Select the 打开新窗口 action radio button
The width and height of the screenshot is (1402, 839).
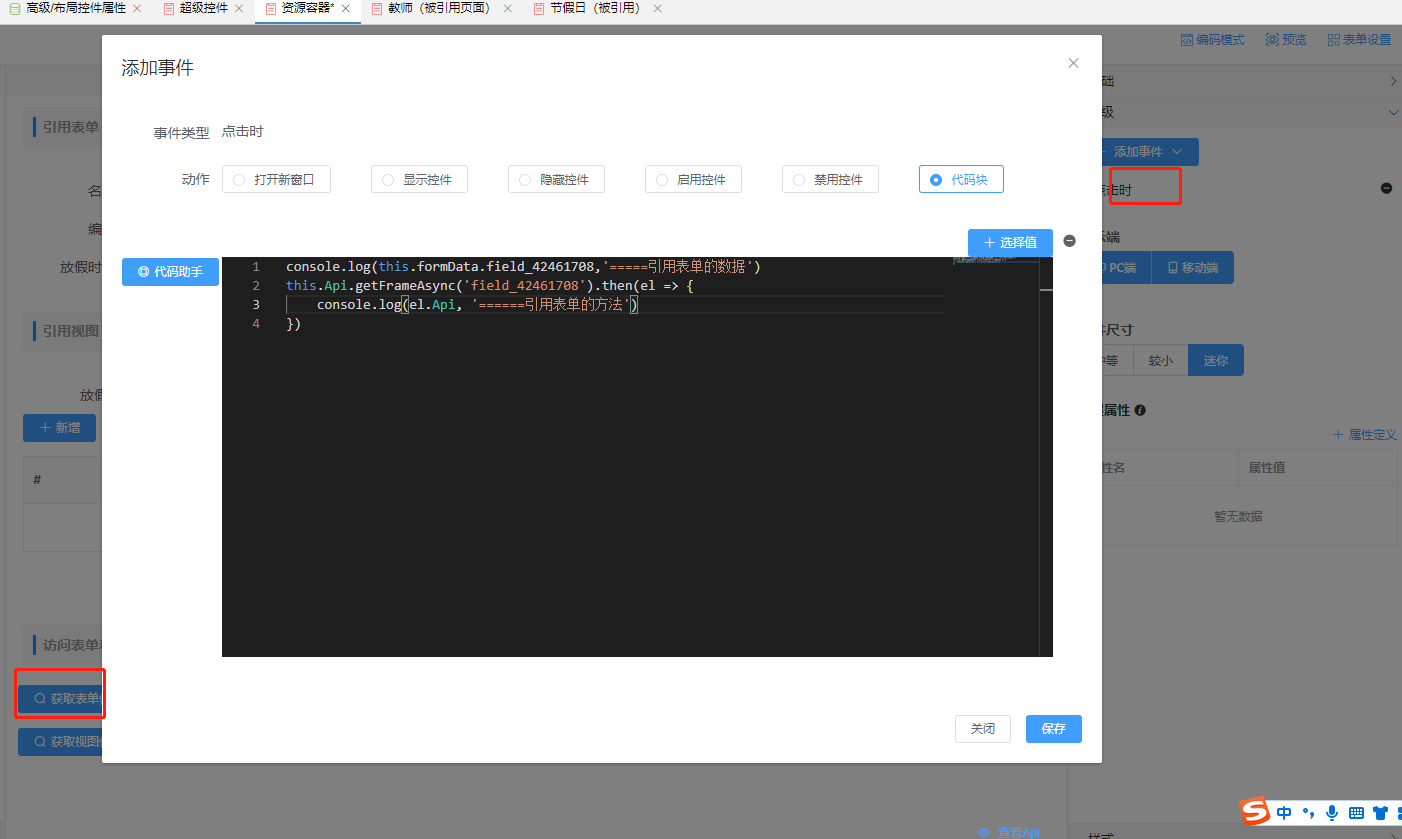coord(238,180)
